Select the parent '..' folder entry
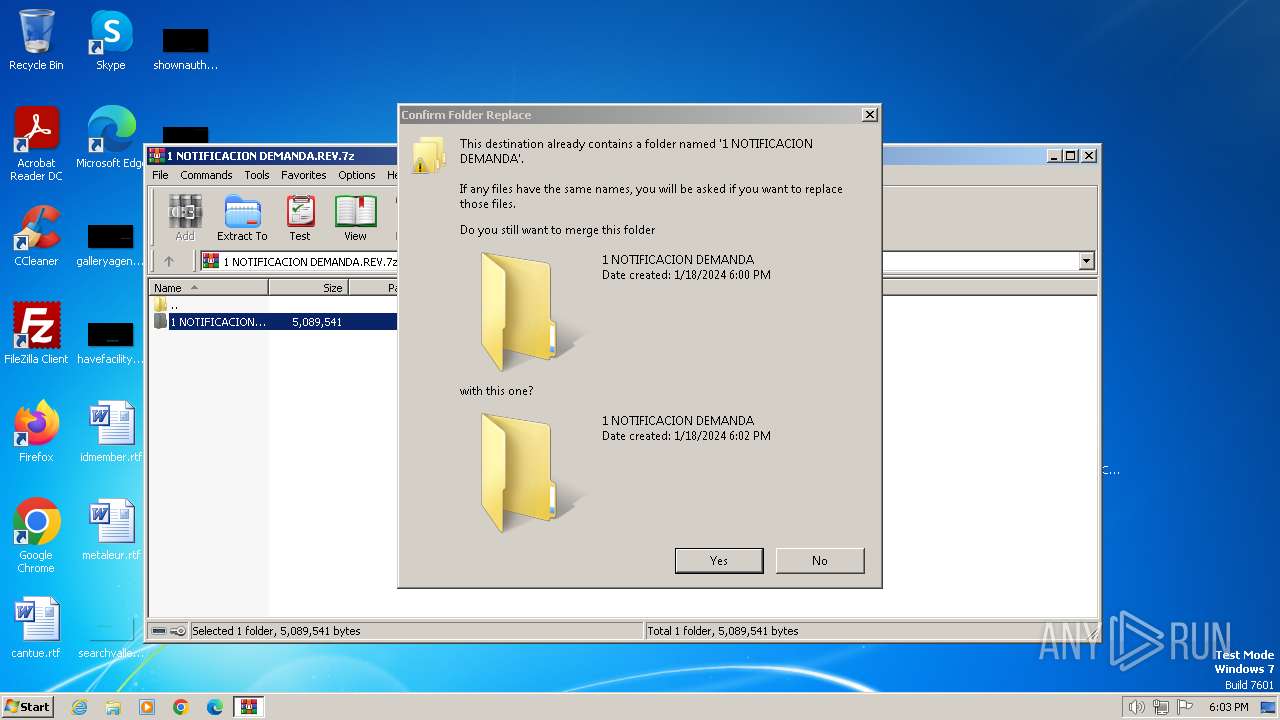 coord(167,304)
